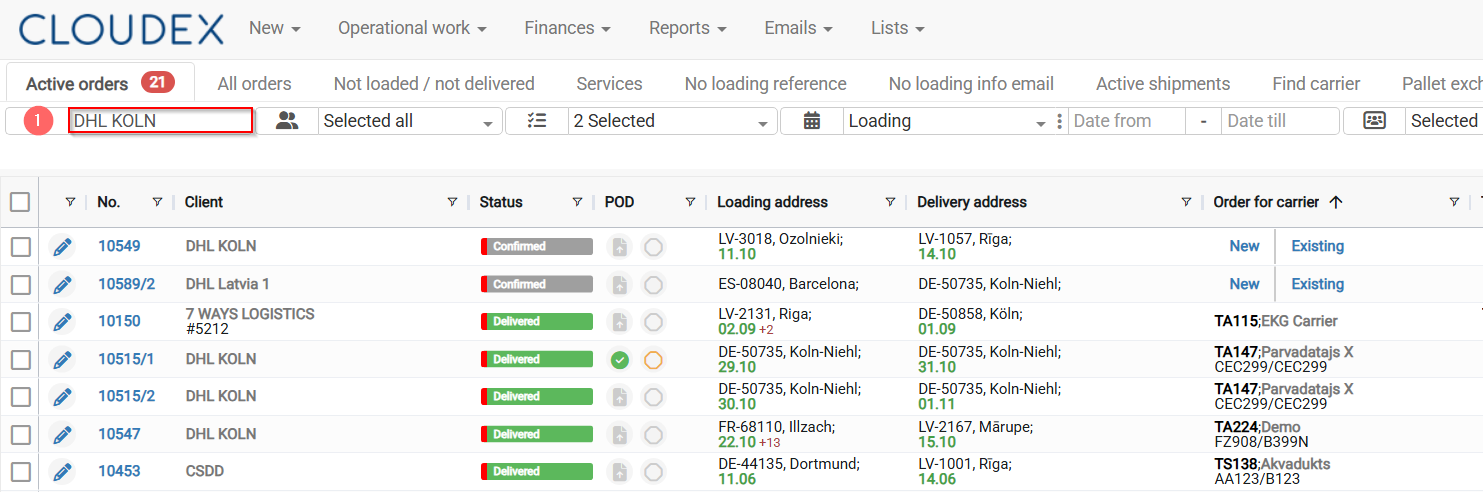Image resolution: width=1483 pixels, height=492 pixels.
Task: Click the calendar icon beside Loading
Action: point(812,121)
